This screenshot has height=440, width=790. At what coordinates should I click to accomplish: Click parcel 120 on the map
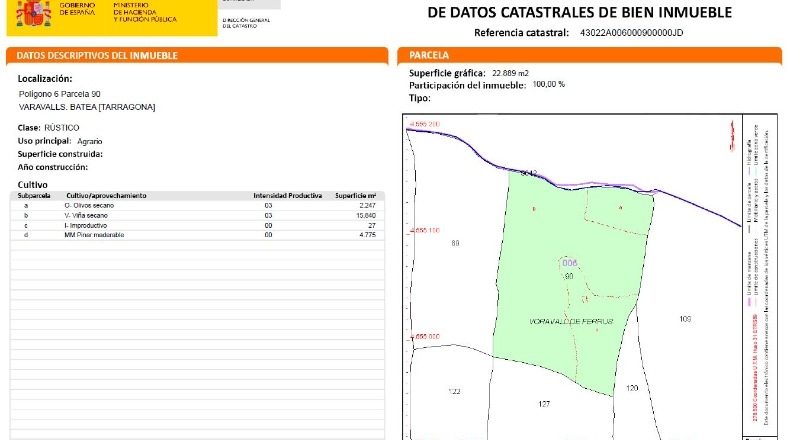632,388
